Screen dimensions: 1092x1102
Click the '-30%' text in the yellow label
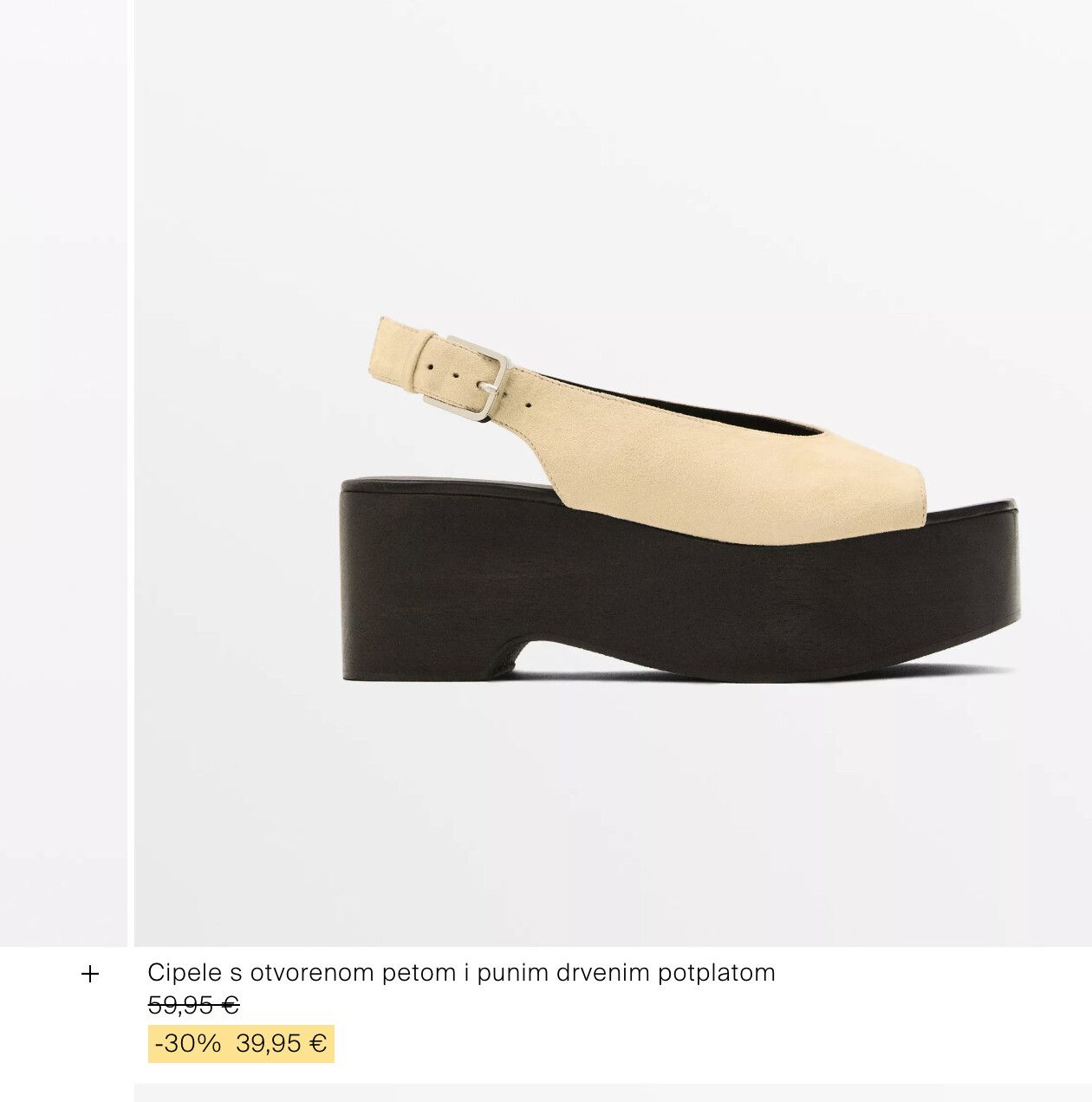188,1044
